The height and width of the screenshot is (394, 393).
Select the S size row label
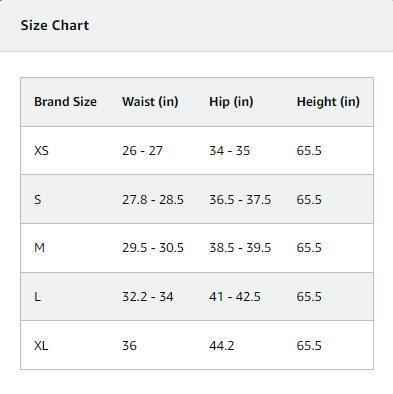[38, 200]
